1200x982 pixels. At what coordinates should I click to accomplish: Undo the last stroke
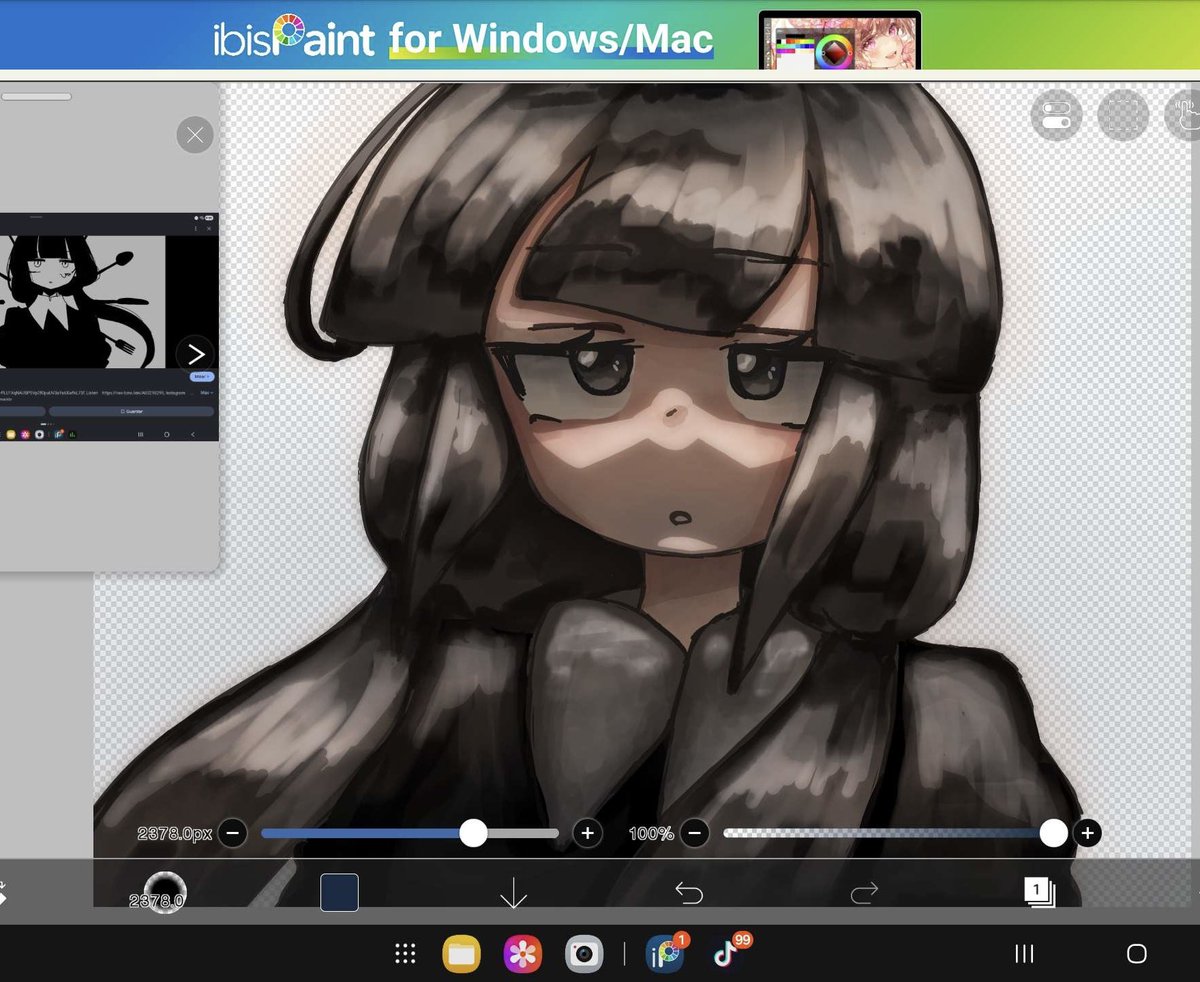689,892
